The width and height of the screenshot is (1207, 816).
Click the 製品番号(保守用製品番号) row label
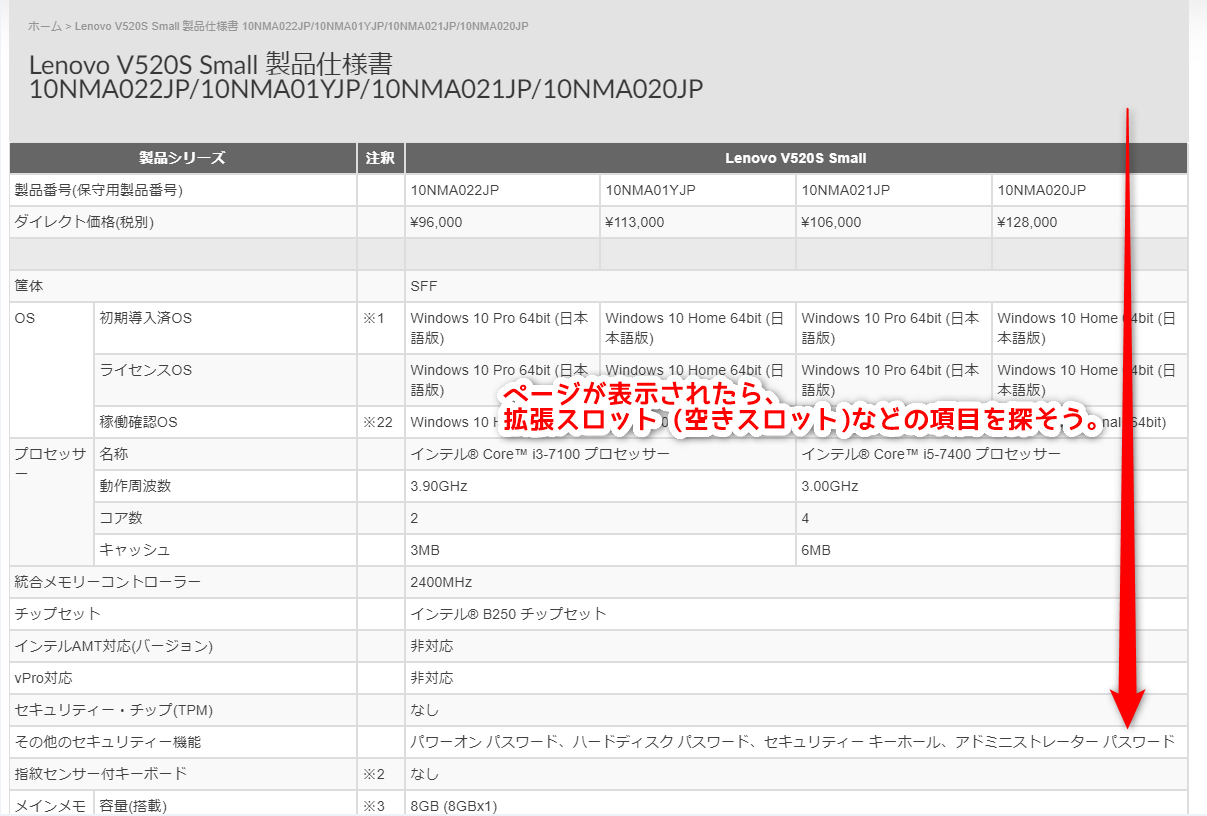pyautogui.click(x=98, y=190)
